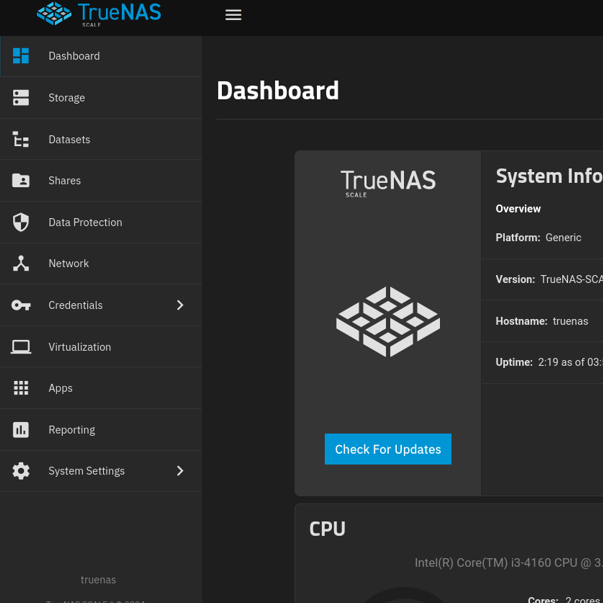
Task: Click the Apps grid icon
Action: point(21,388)
